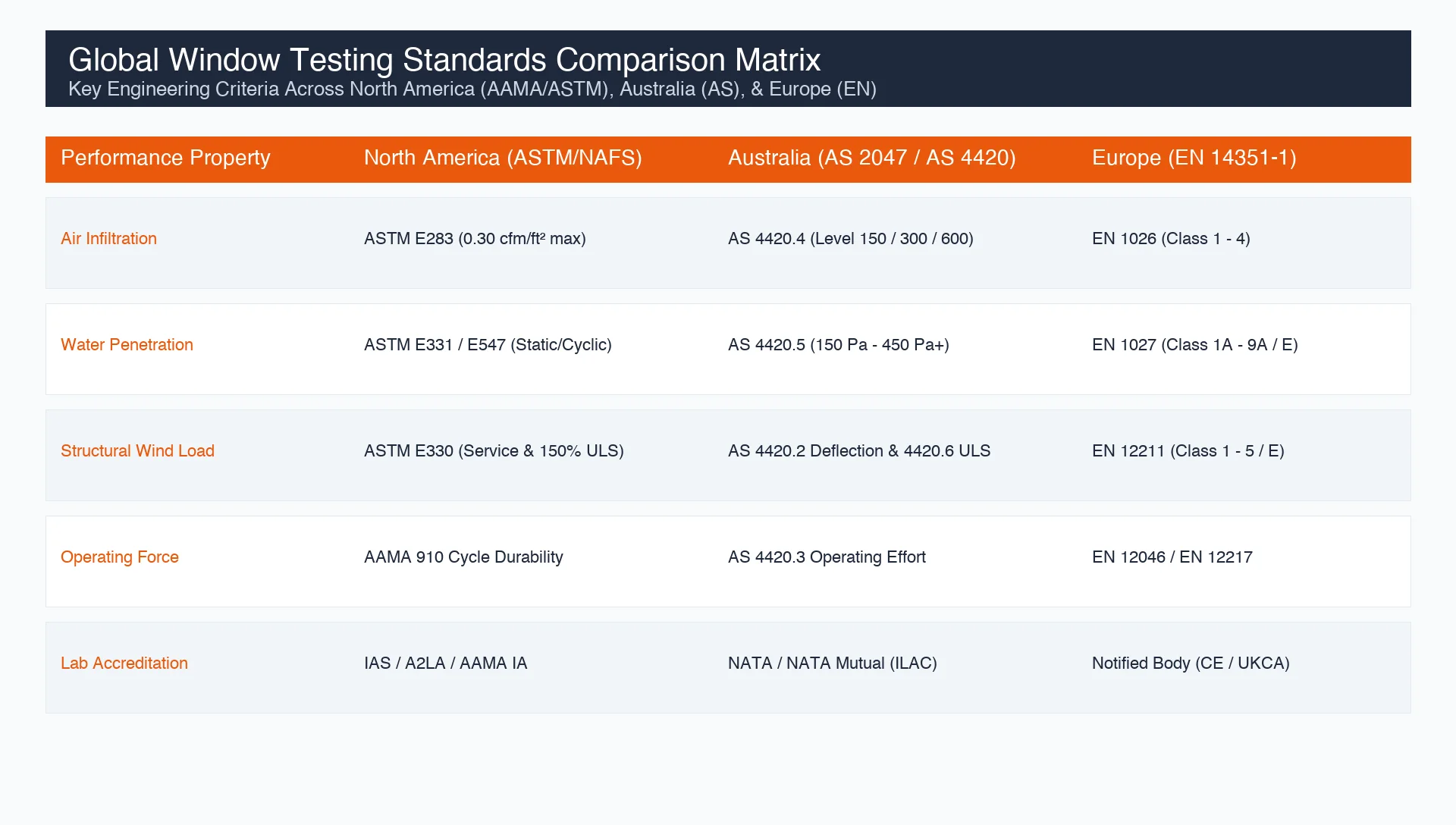Click the 'Air Infiltration' row label

coord(108,239)
